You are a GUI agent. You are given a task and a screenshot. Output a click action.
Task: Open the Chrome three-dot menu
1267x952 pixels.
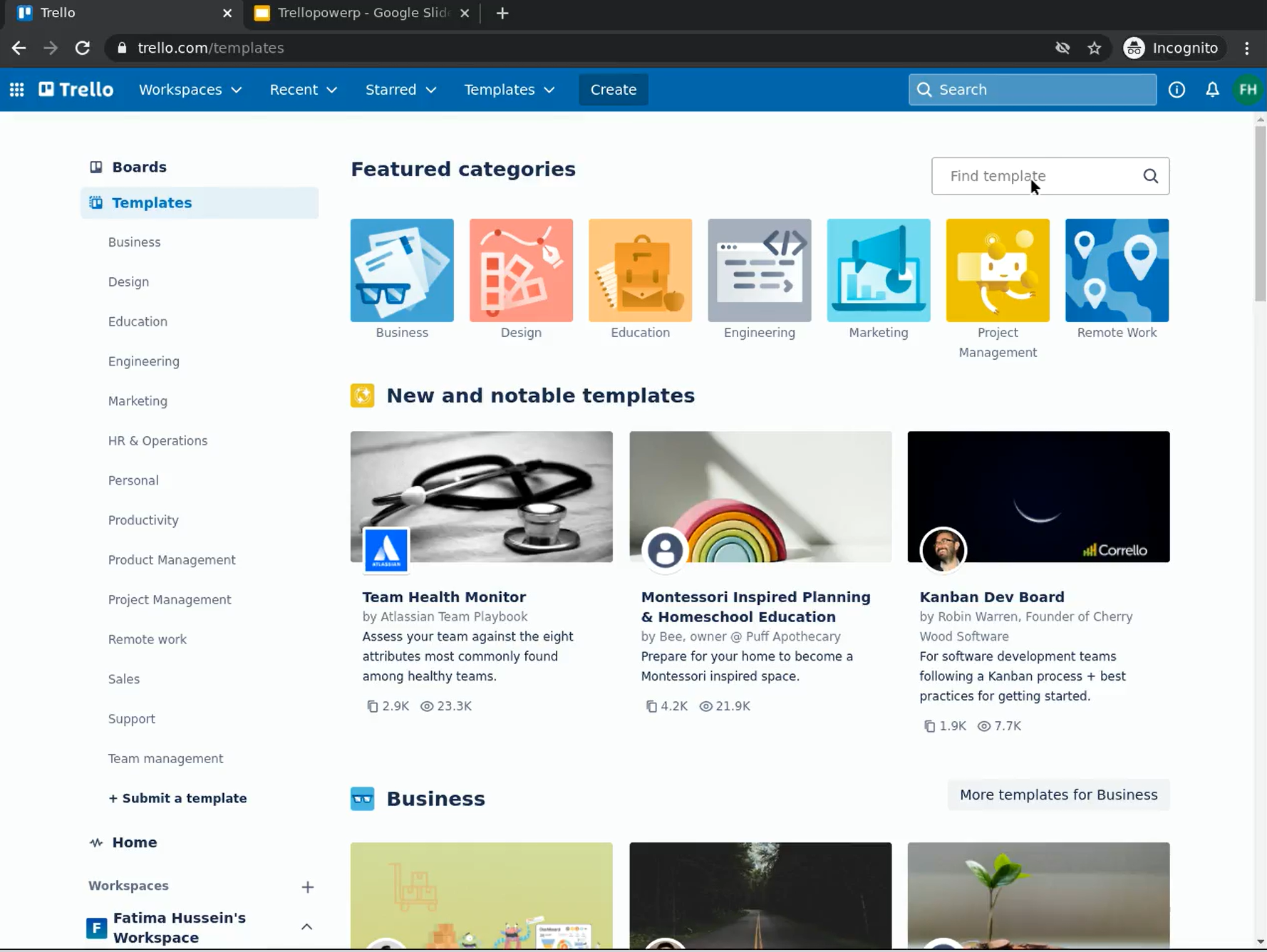point(1247,48)
